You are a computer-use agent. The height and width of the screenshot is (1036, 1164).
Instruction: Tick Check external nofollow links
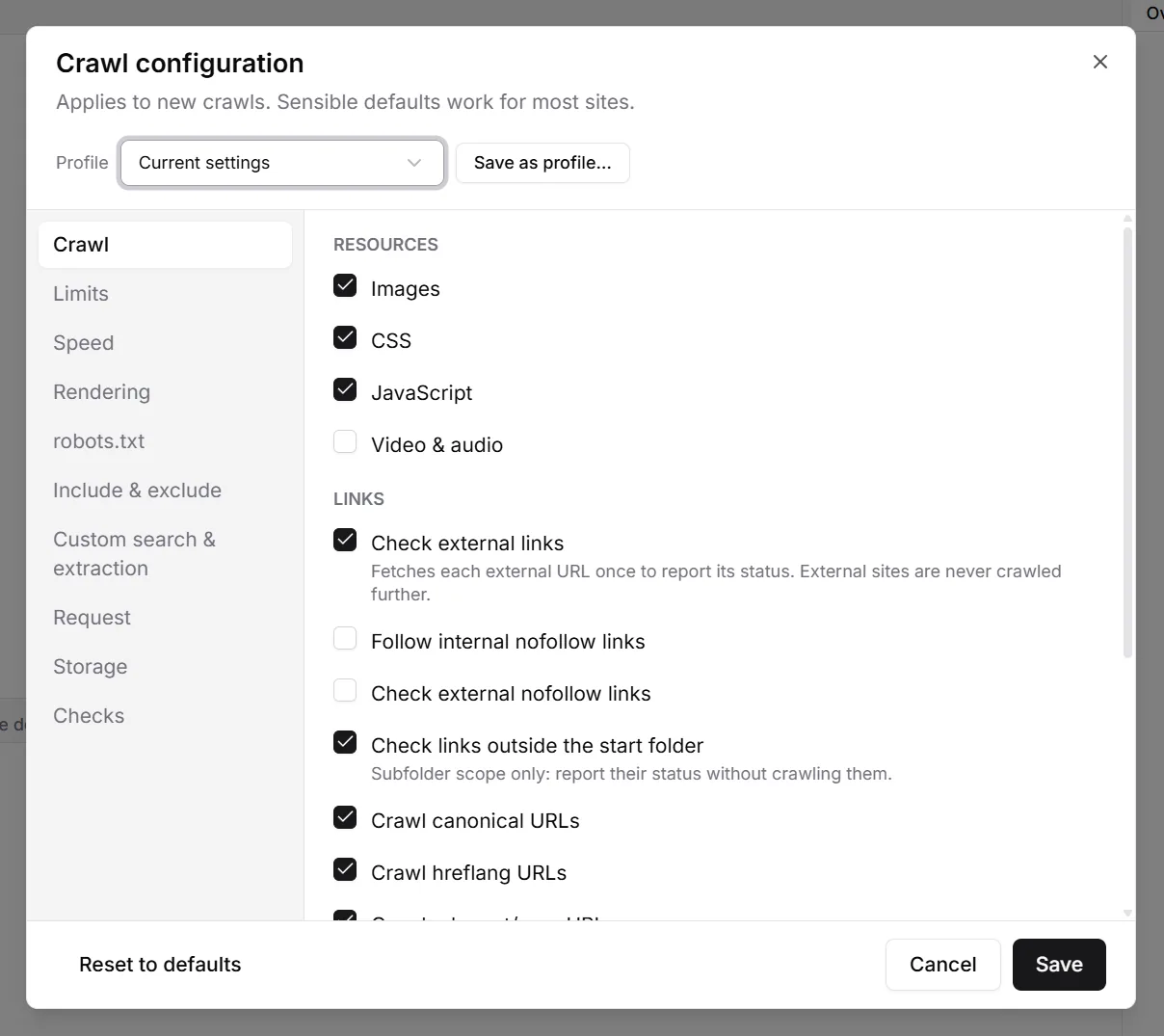tap(345, 690)
